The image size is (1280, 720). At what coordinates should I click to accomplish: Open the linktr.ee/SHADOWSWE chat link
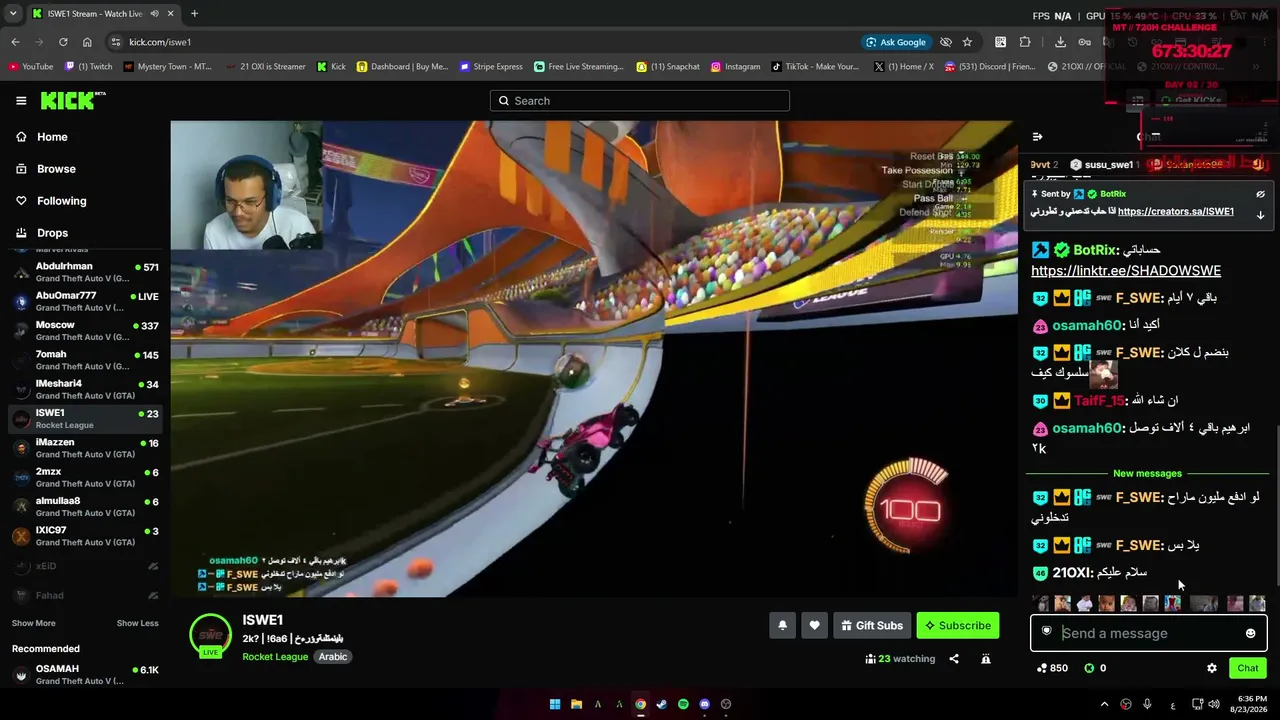(1126, 271)
